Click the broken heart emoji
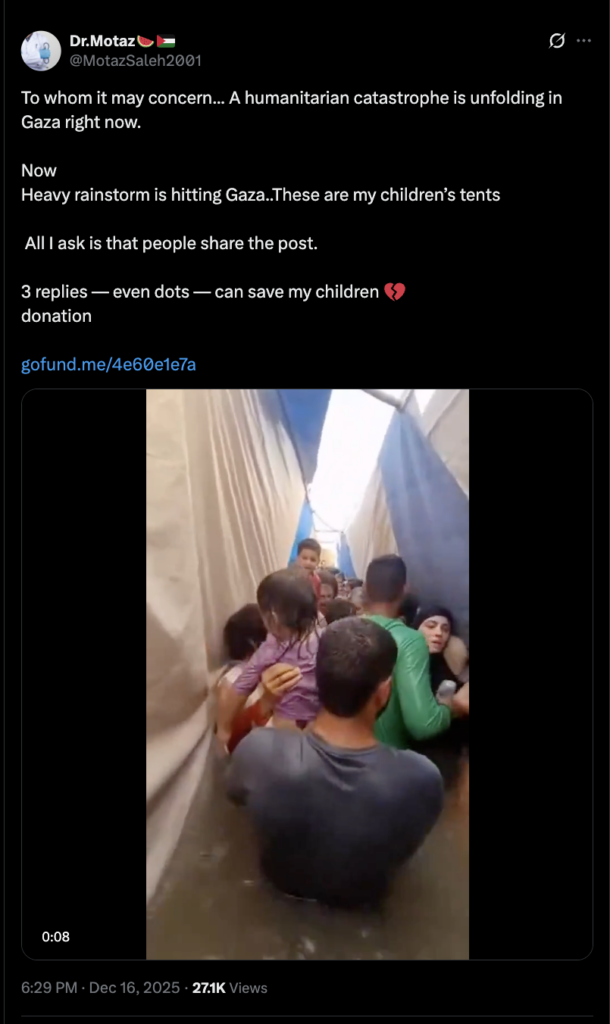 [x=394, y=291]
